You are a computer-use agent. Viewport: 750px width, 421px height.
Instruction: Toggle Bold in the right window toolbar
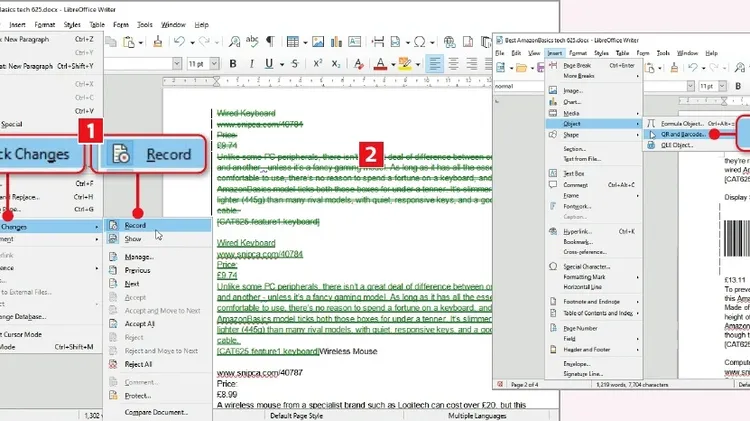coord(738,86)
